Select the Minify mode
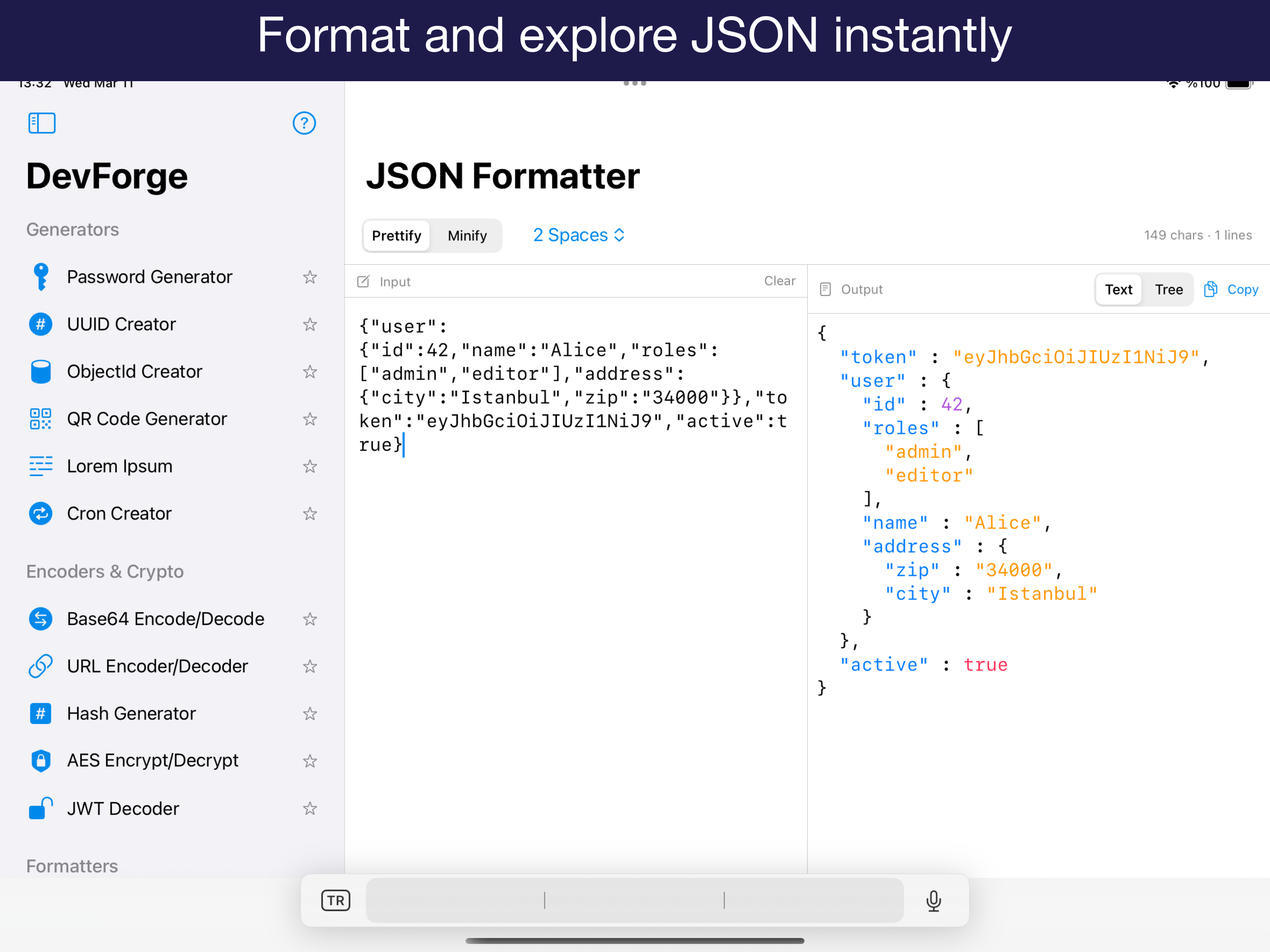The width and height of the screenshot is (1270, 952). [x=467, y=236]
